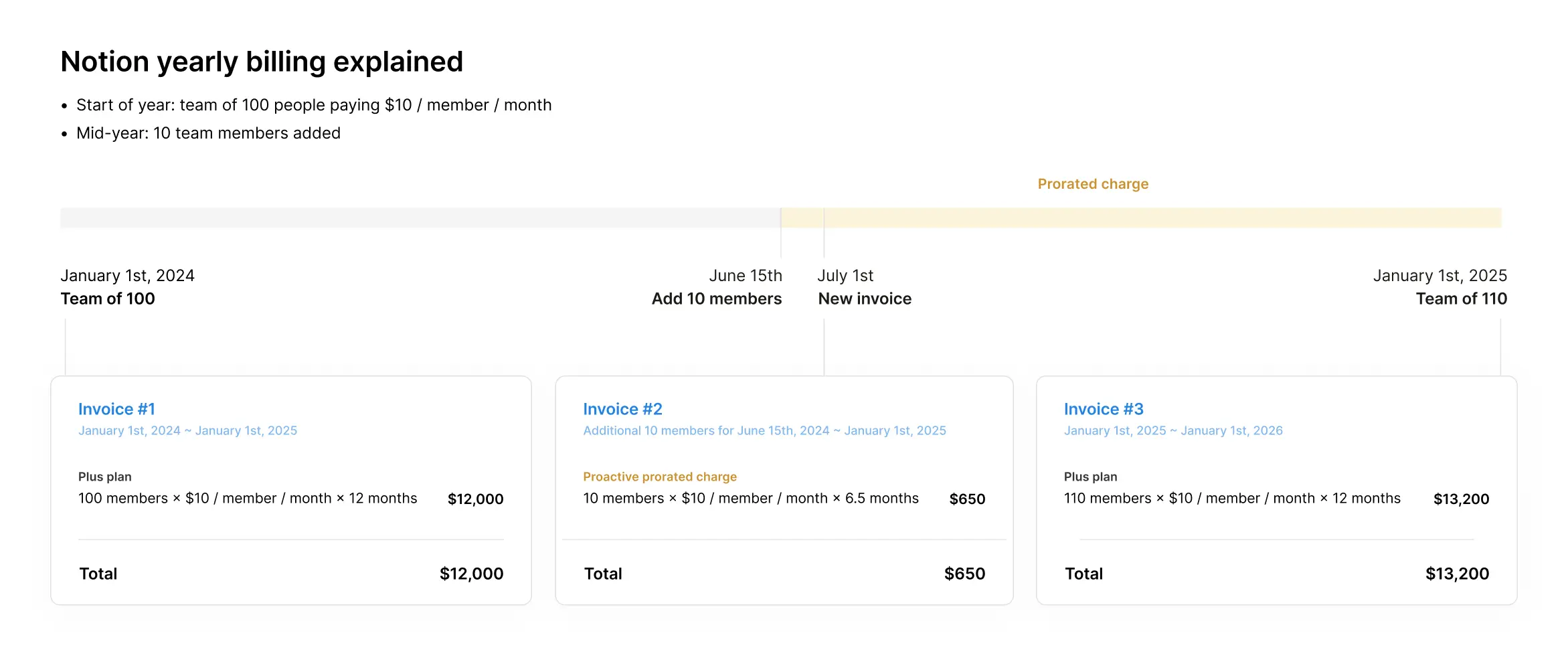Select the "June 15th" timeline marker label
The image size is (1568, 664).
[745, 276]
